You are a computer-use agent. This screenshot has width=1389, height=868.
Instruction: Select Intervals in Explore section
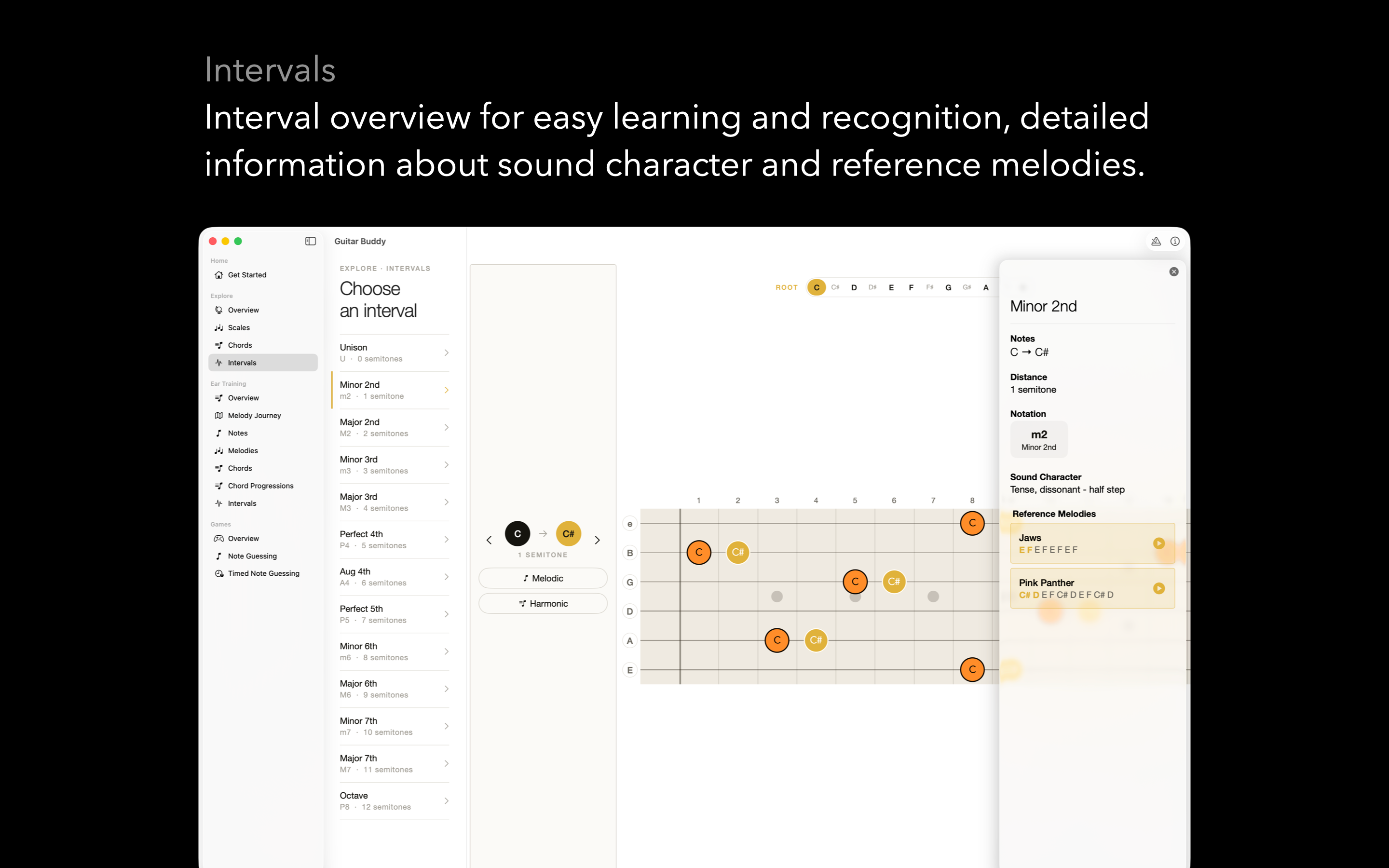(263, 363)
